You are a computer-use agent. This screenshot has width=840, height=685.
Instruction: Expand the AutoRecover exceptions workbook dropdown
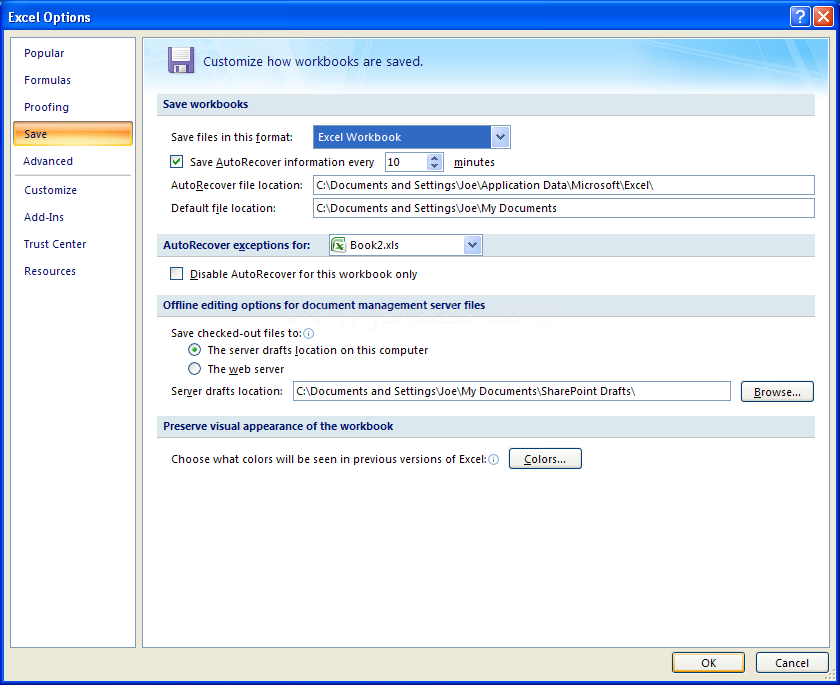pos(472,245)
